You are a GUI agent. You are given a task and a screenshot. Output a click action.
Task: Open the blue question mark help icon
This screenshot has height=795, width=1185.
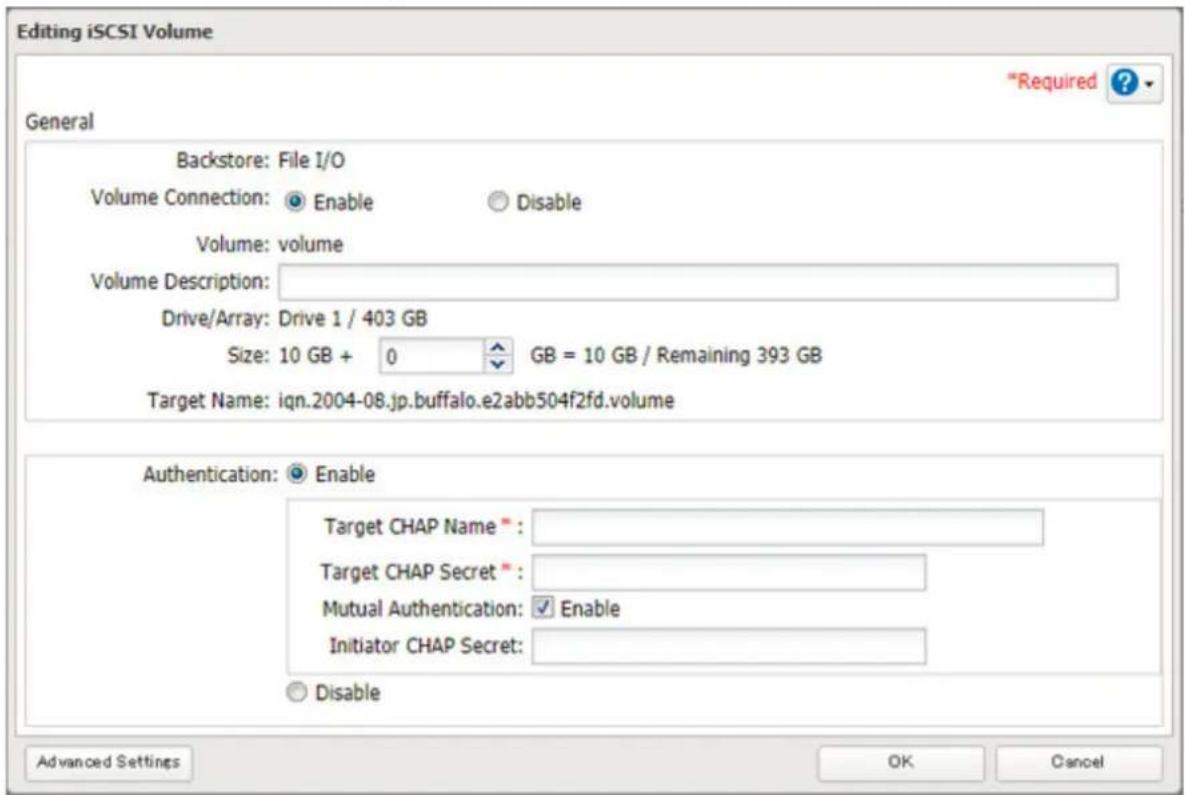click(1125, 82)
